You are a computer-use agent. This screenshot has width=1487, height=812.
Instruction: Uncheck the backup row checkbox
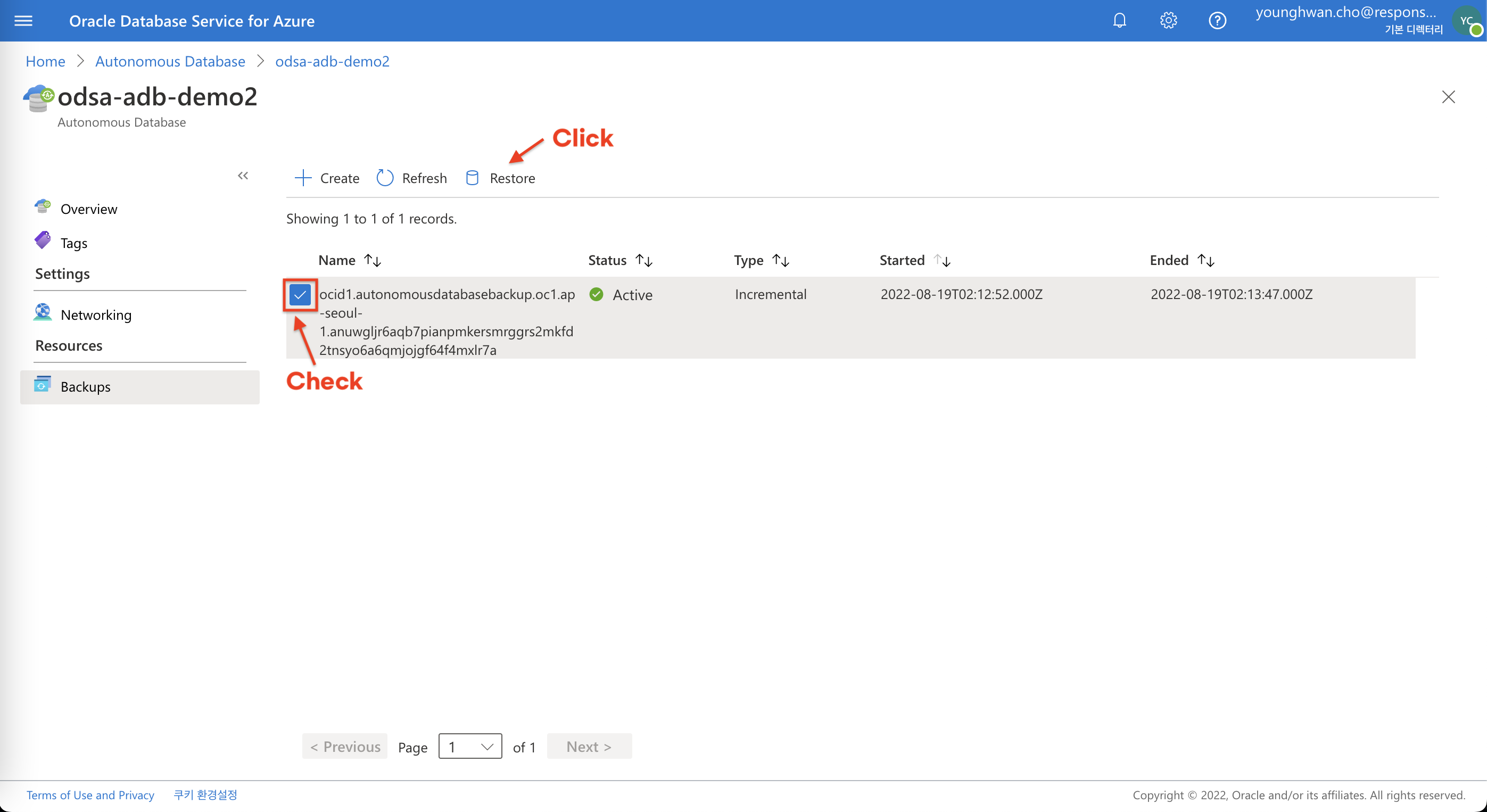click(300, 295)
